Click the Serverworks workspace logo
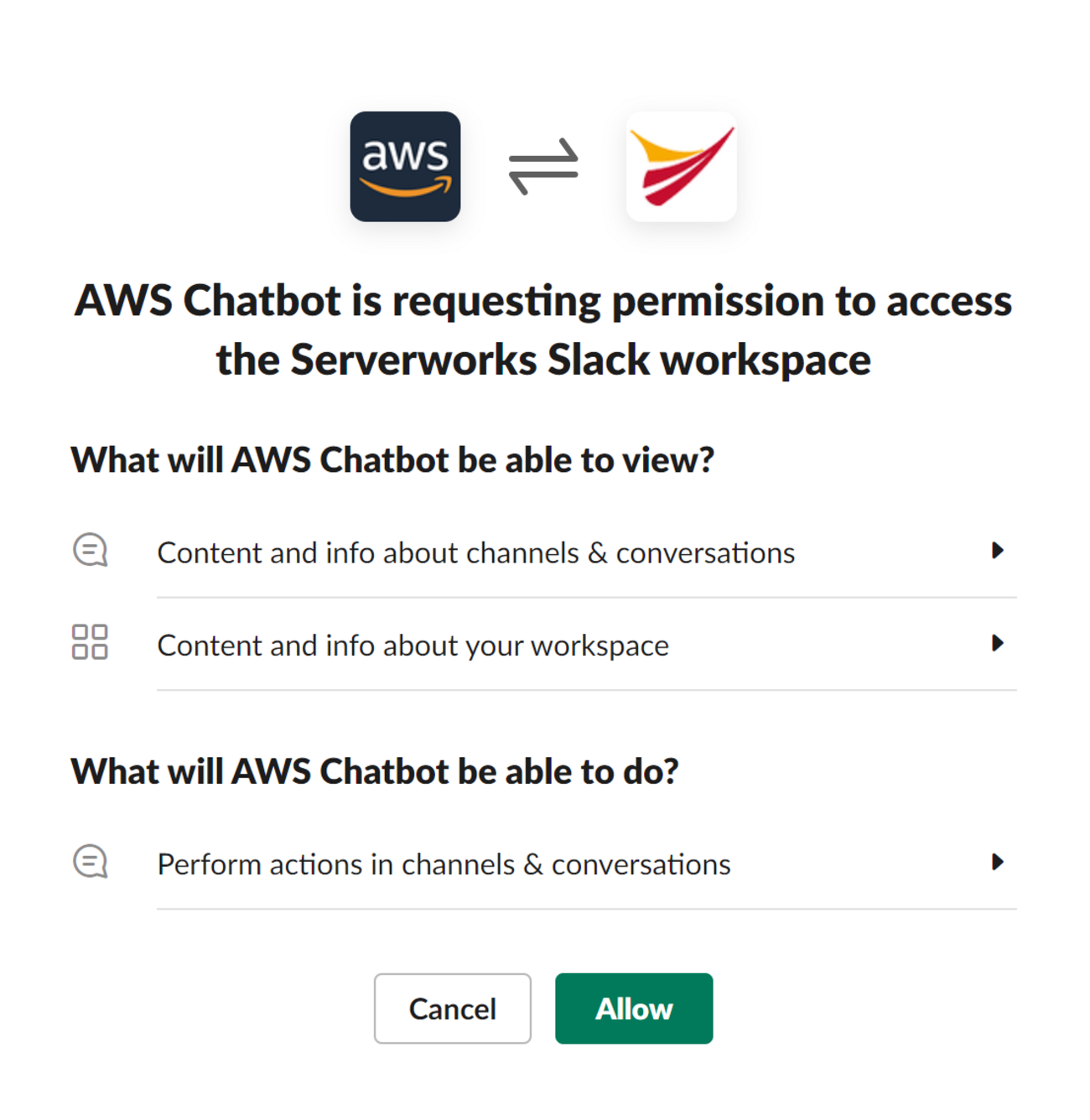 coord(681,167)
